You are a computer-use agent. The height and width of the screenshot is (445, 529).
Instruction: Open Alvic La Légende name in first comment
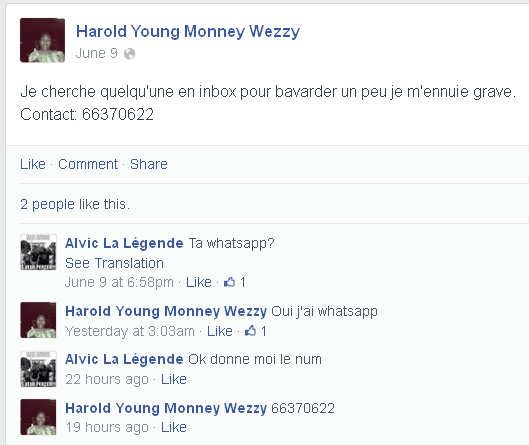point(124,243)
